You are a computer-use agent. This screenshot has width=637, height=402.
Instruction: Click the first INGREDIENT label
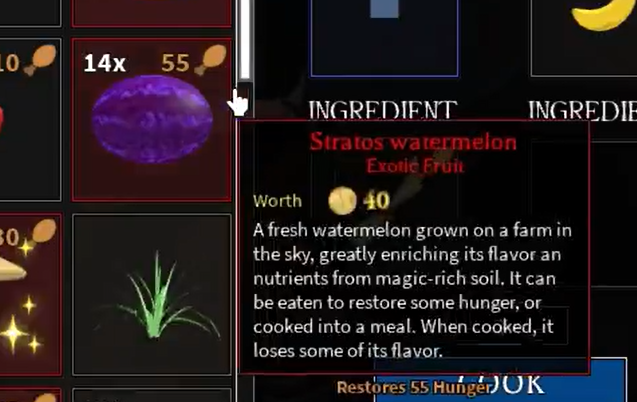coord(383,110)
